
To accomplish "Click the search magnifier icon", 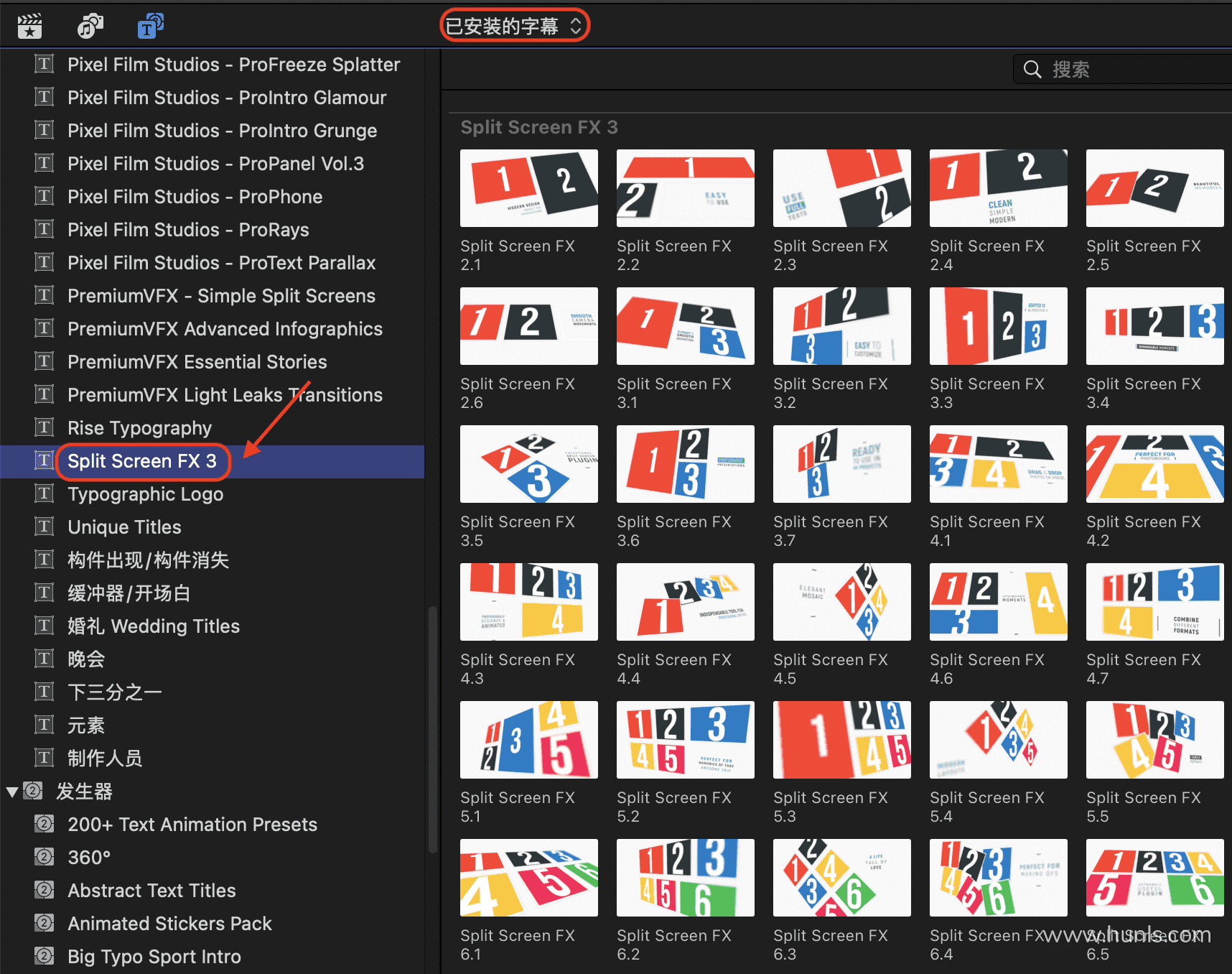I will click(1032, 70).
